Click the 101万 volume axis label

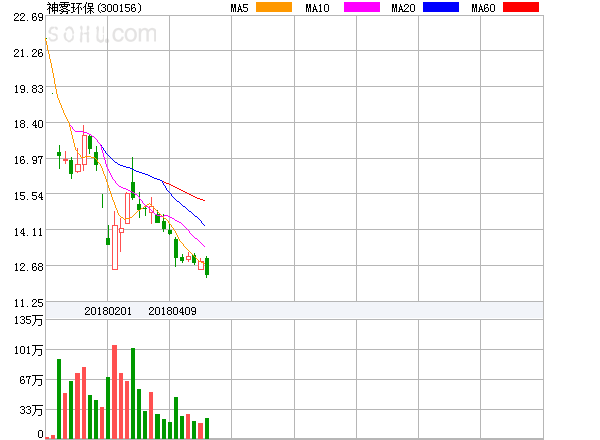[x=28, y=350]
